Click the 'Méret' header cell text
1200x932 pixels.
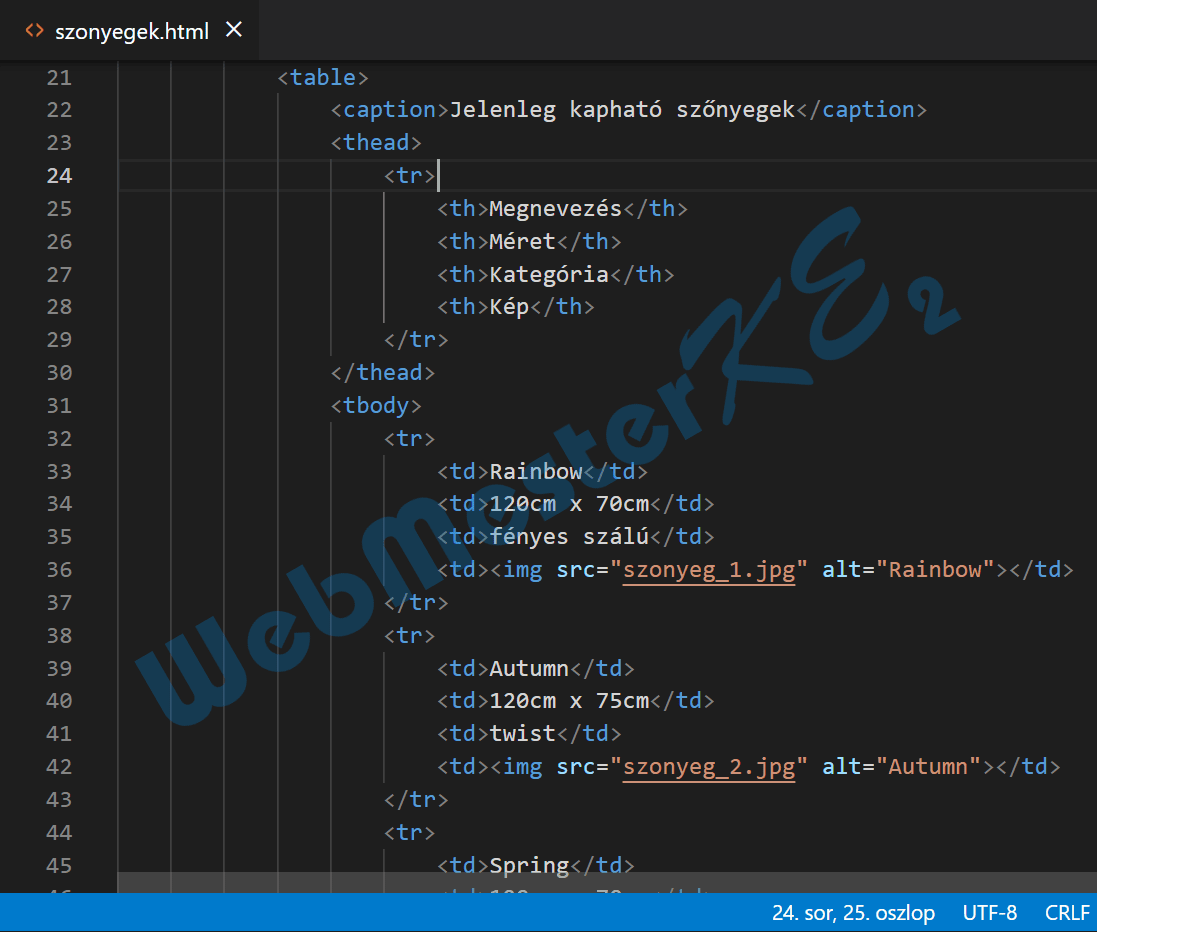523,242
